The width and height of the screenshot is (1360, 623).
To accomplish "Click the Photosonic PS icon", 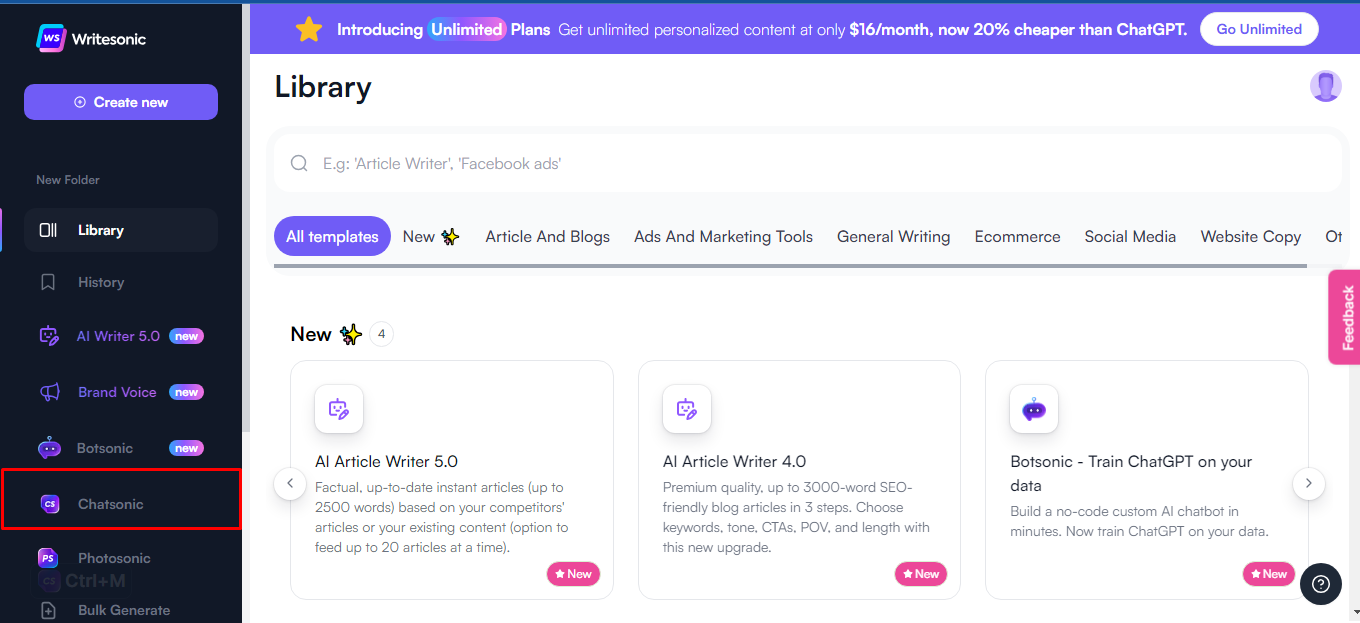I will [x=47, y=558].
